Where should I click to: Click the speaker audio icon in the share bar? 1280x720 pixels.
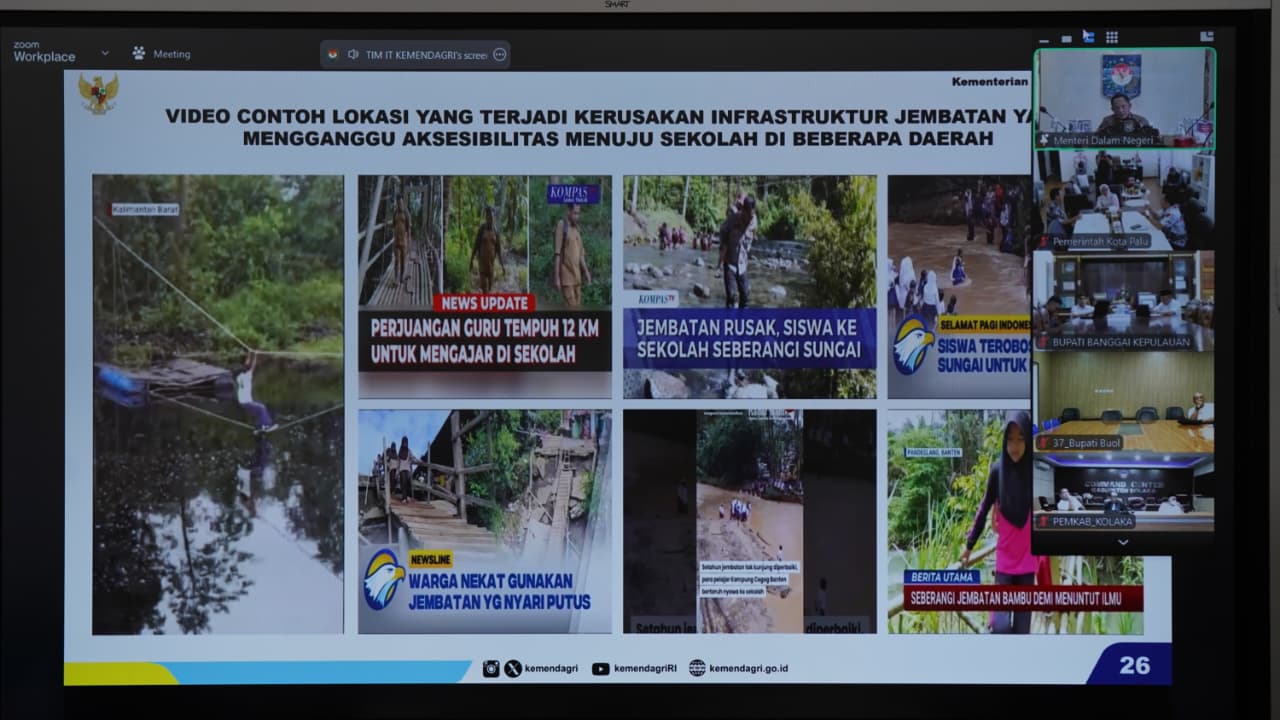(353, 55)
